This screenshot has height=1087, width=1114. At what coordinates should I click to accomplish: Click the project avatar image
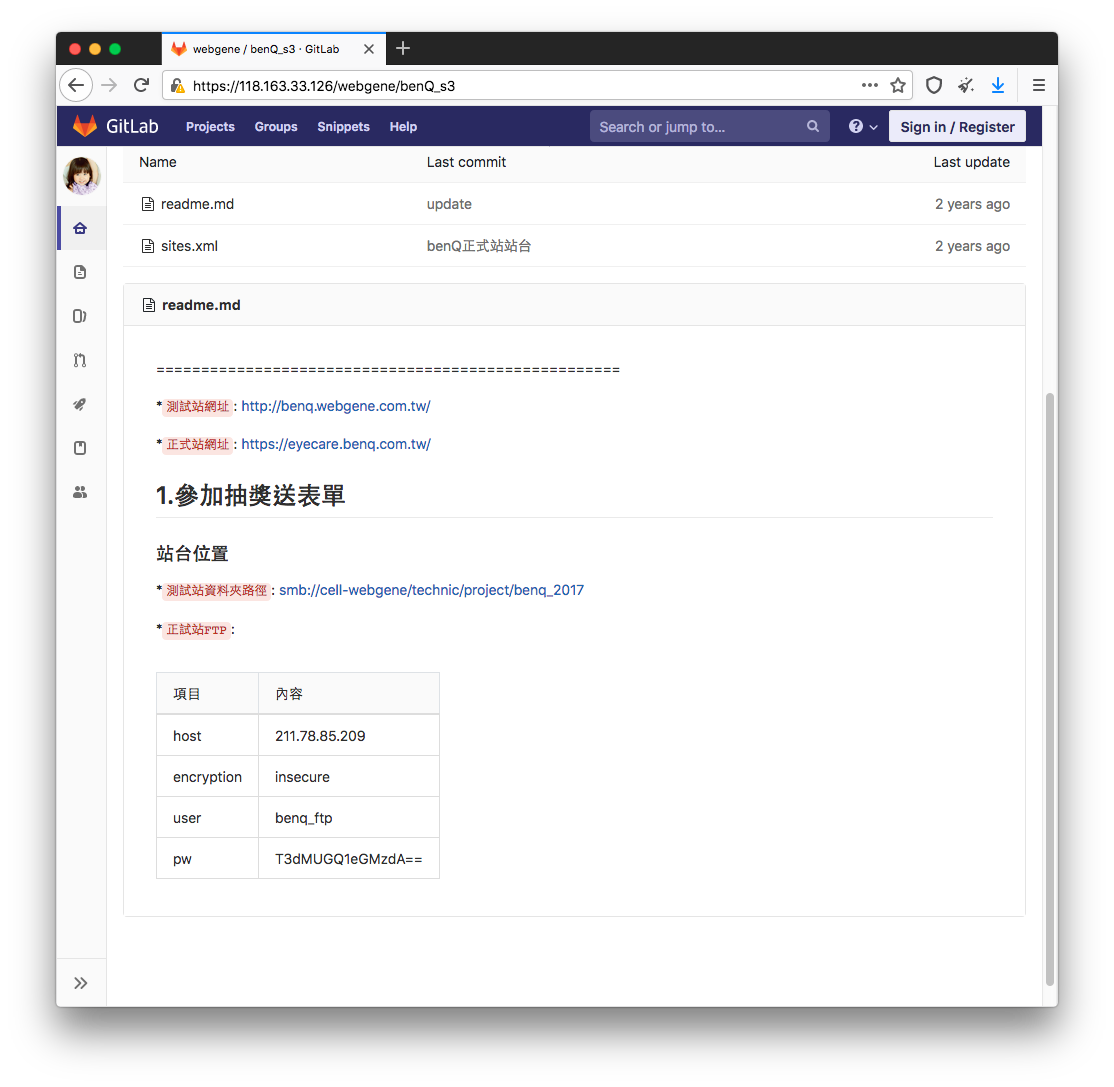[82, 175]
